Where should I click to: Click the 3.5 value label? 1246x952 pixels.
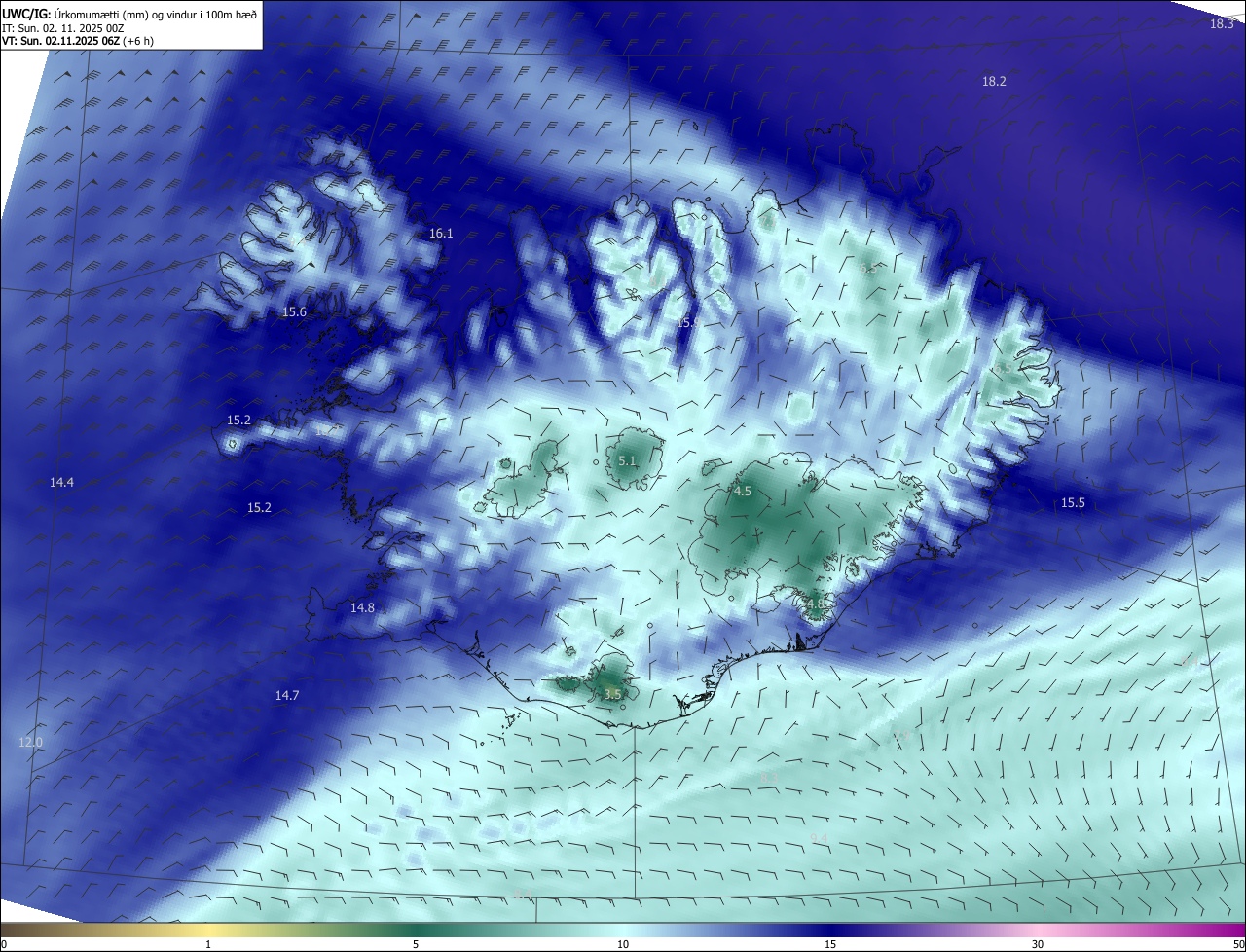coord(612,695)
